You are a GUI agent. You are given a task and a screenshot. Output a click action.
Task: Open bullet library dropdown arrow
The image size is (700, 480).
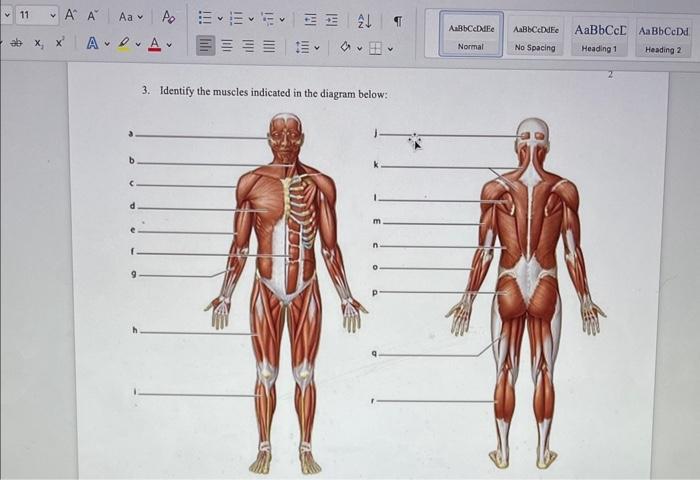click(x=220, y=19)
